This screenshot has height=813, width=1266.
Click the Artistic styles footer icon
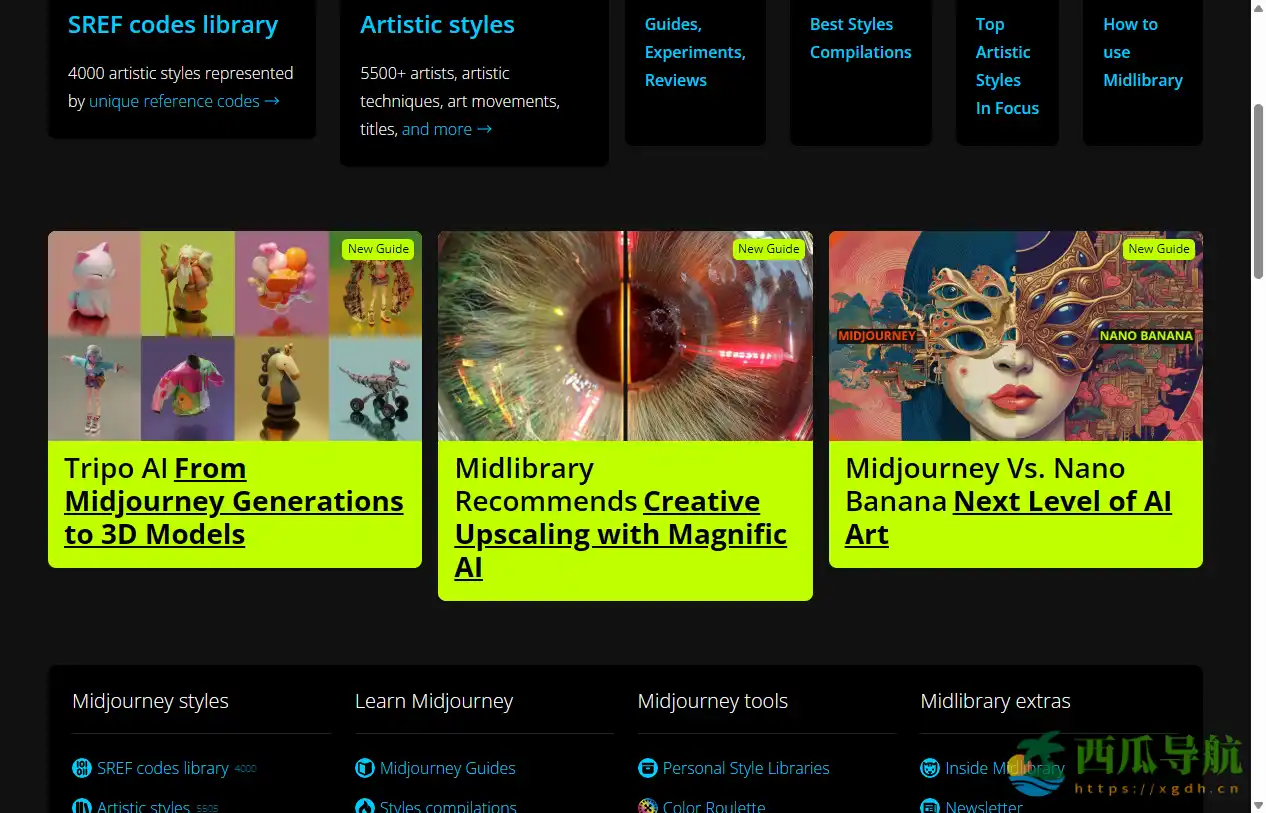click(x=81, y=806)
